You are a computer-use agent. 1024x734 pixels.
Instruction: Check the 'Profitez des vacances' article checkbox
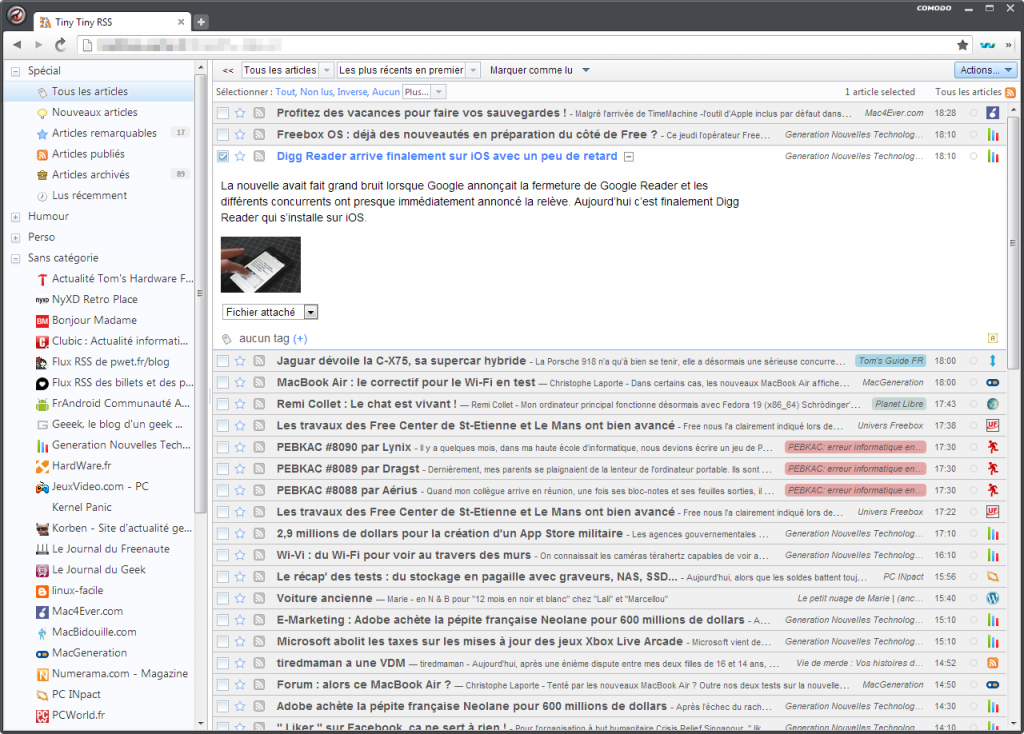pyautogui.click(x=223, y=113)
